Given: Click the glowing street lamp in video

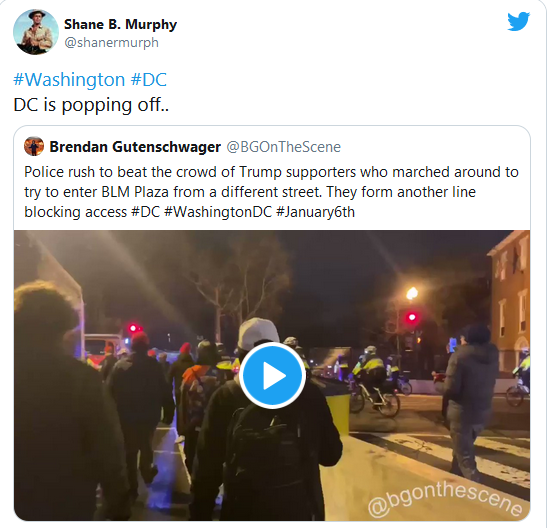Looking at the screenshot, I should (411, 293).
